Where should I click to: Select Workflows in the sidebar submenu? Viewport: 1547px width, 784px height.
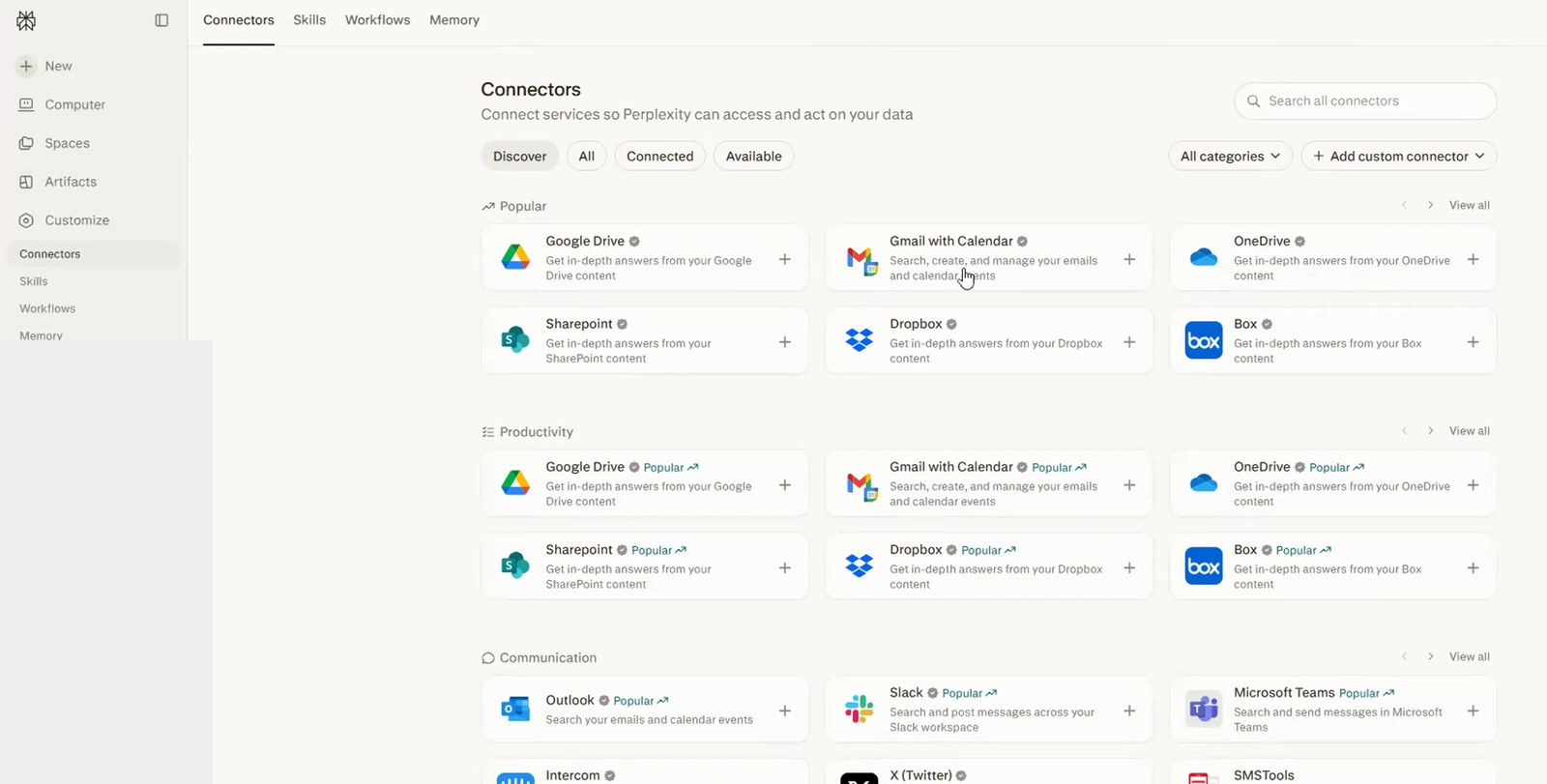coord(47,308)
